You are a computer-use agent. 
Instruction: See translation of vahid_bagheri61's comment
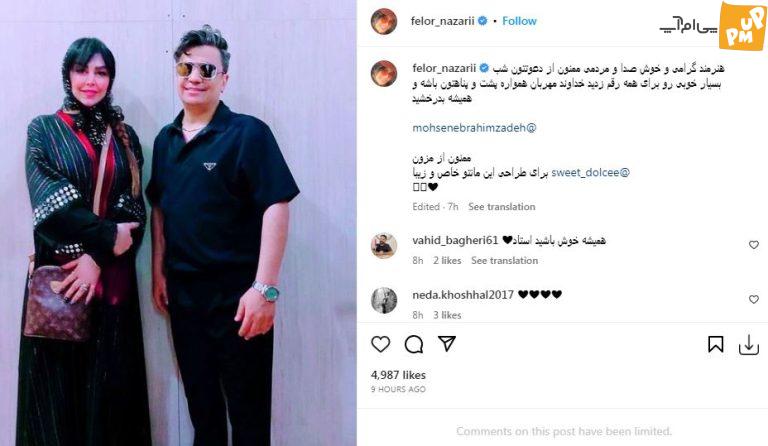[504, 260]
